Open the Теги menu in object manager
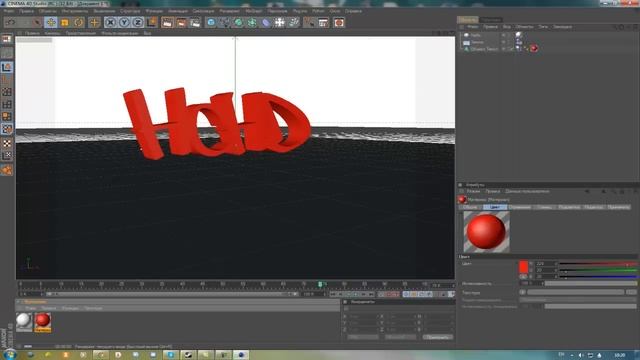The image size is (640, 360). 543,27
